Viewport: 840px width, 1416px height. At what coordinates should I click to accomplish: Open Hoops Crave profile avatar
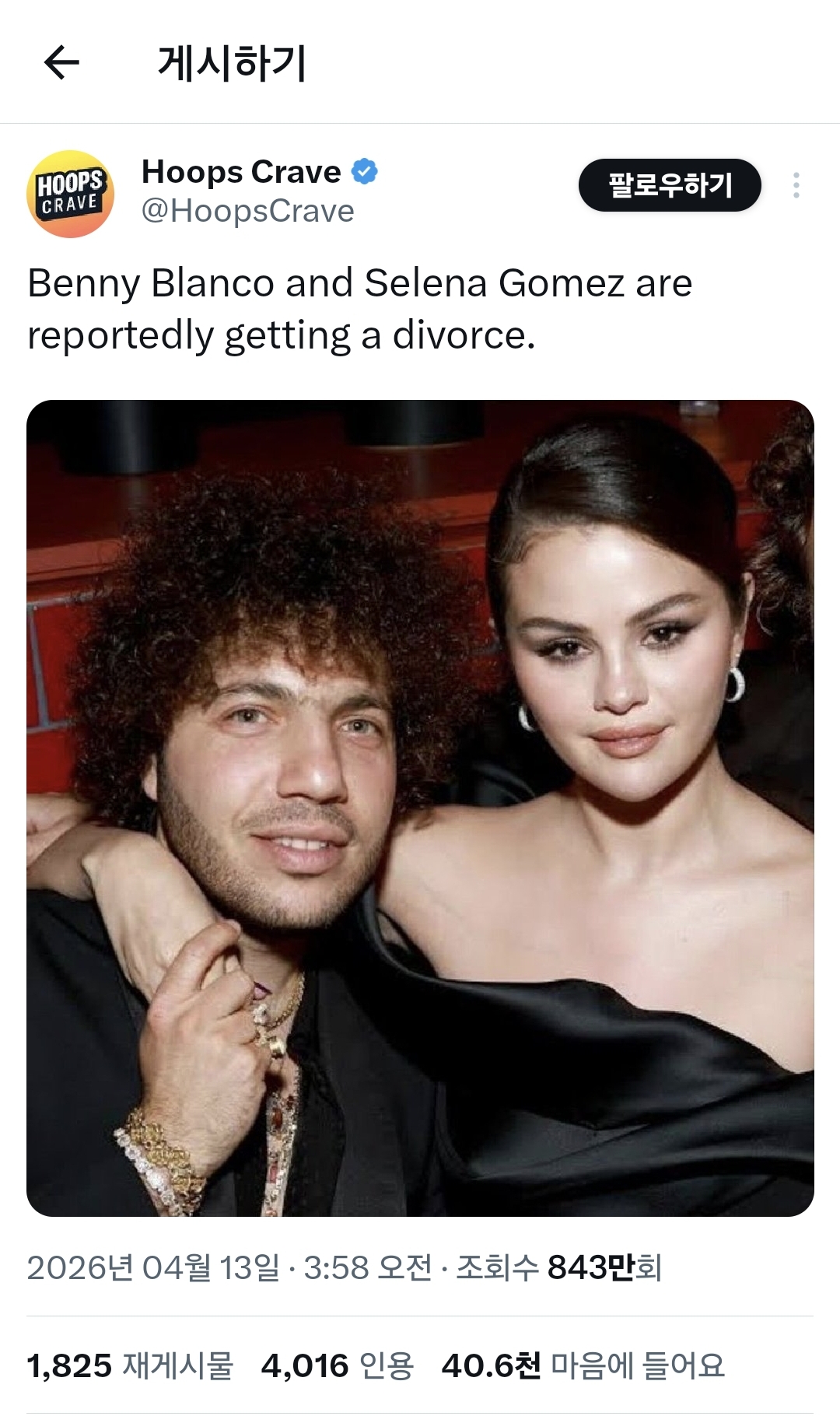coord(71,194)
